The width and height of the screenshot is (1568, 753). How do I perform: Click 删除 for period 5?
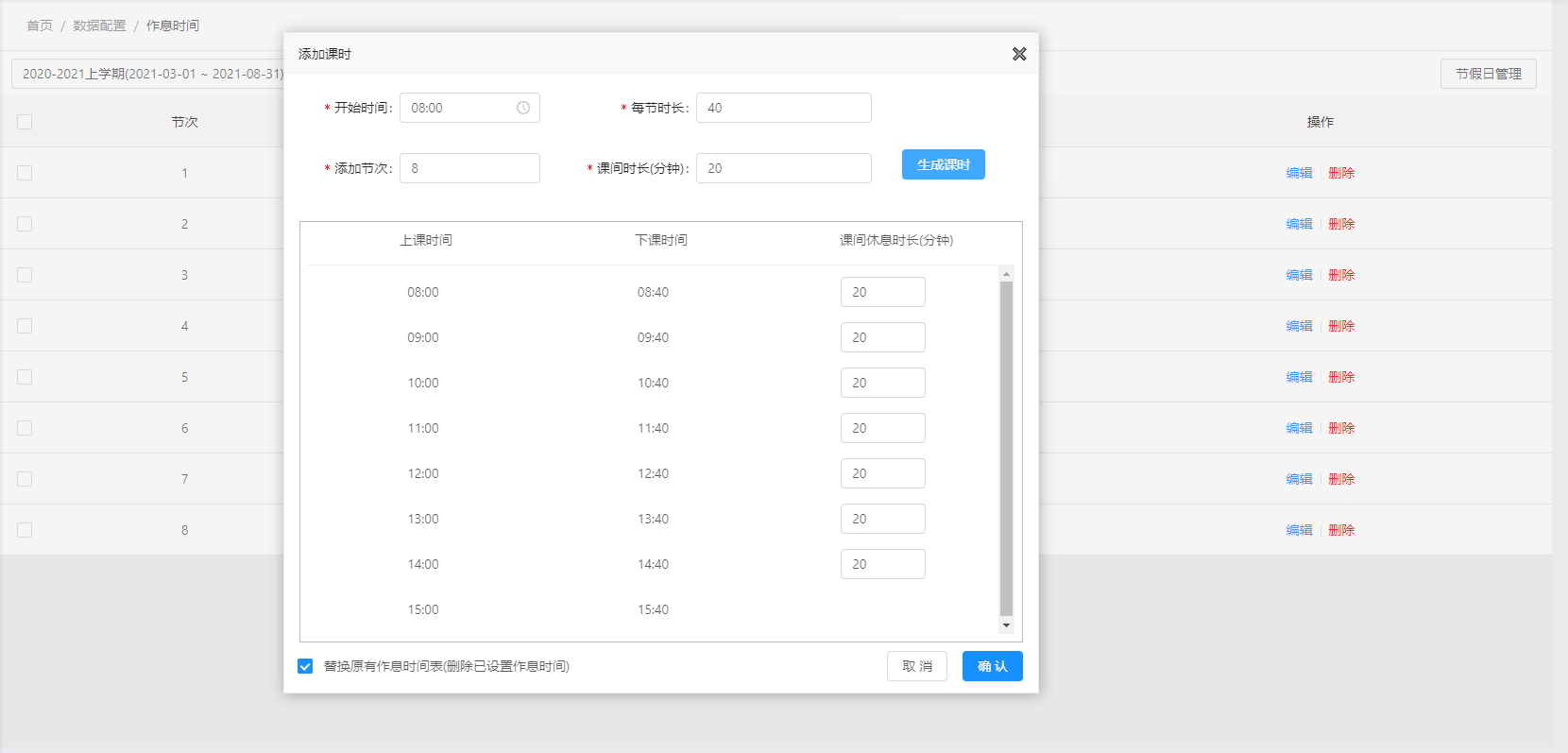coord(1341,377)
